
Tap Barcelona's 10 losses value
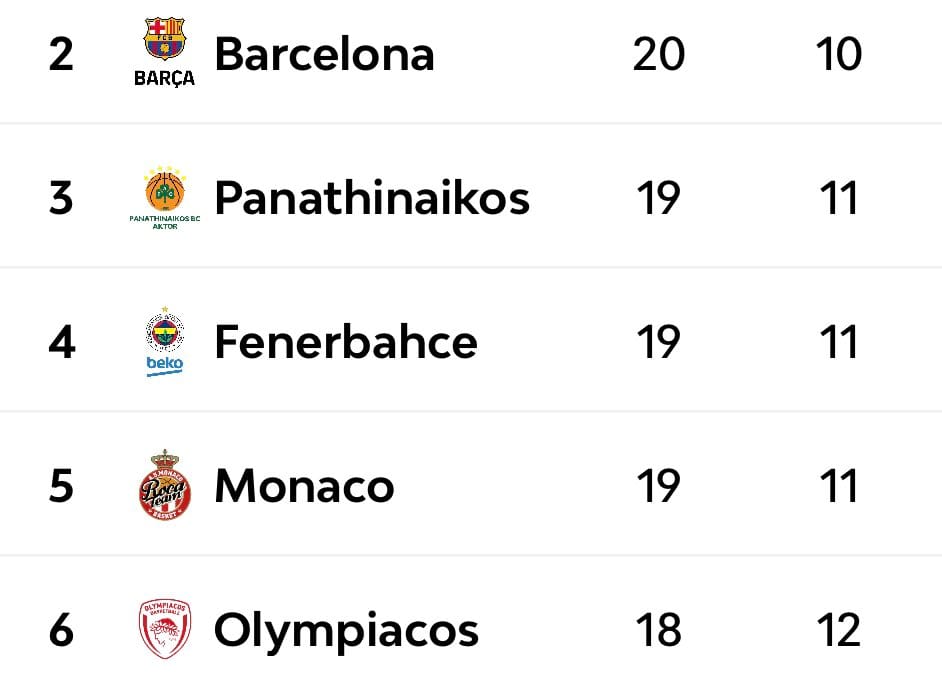[x=839, y=54]
